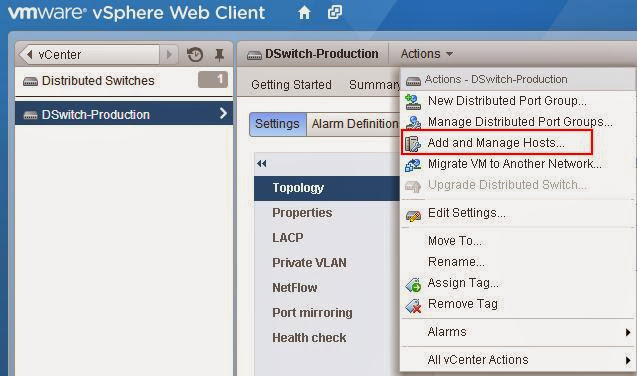The image size is (637, 376).
Task: Go to vSphere Home via house icon
Action: tap(304, 13)
